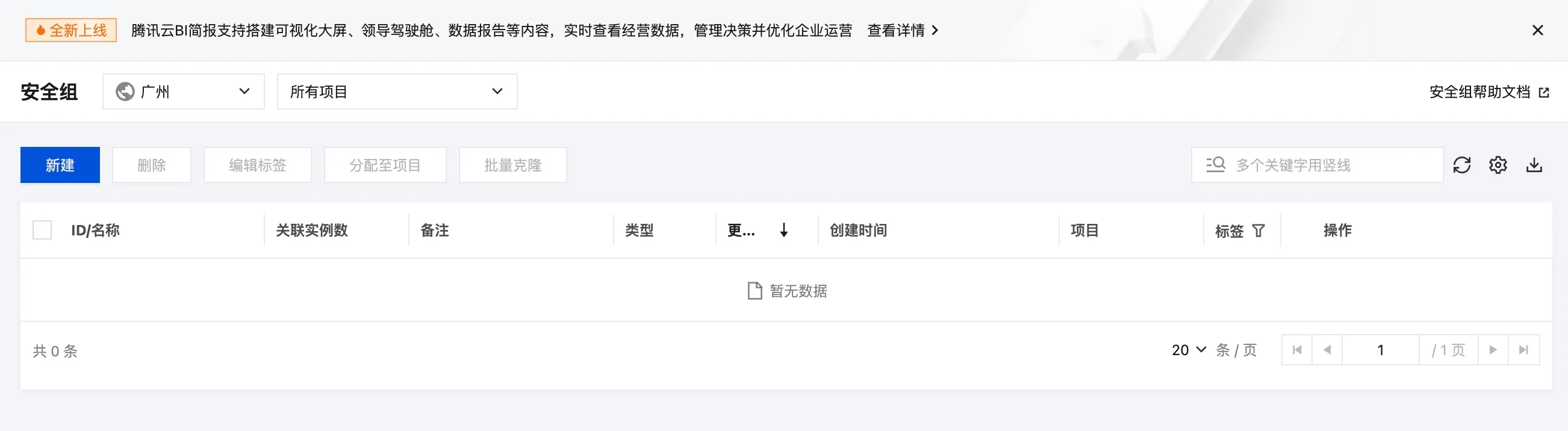The image size is (1568, 431).
Task: Open the 所有项目 project dropdown
Action: (x=396, y=91)
